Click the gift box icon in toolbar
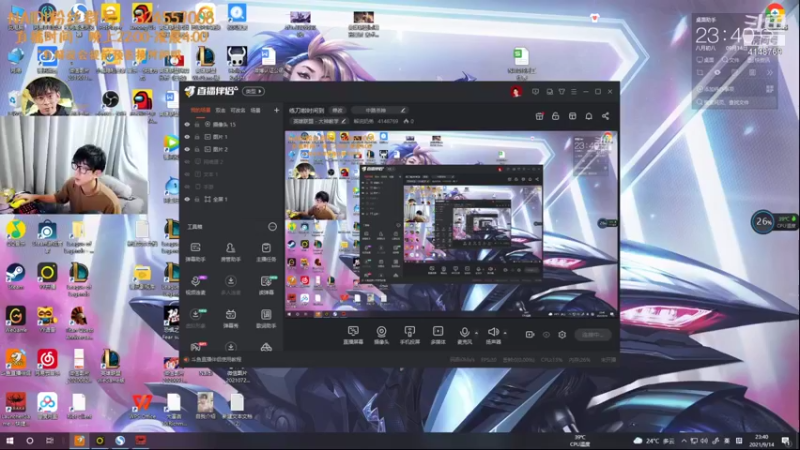Screen dimensions: 800x450 539,116
